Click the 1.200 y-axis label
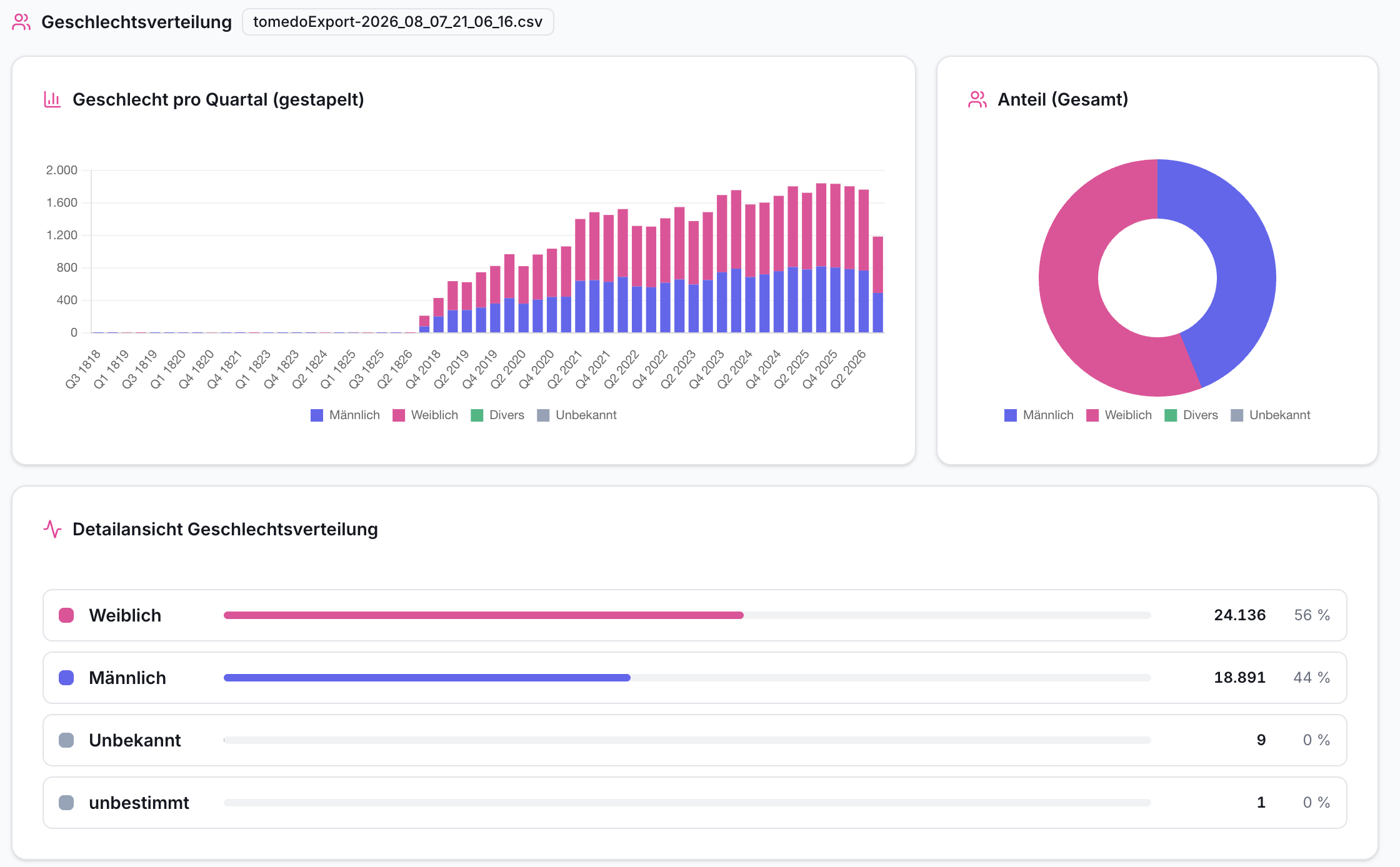This screenshot has width=1400, height=867. [62, 235]
